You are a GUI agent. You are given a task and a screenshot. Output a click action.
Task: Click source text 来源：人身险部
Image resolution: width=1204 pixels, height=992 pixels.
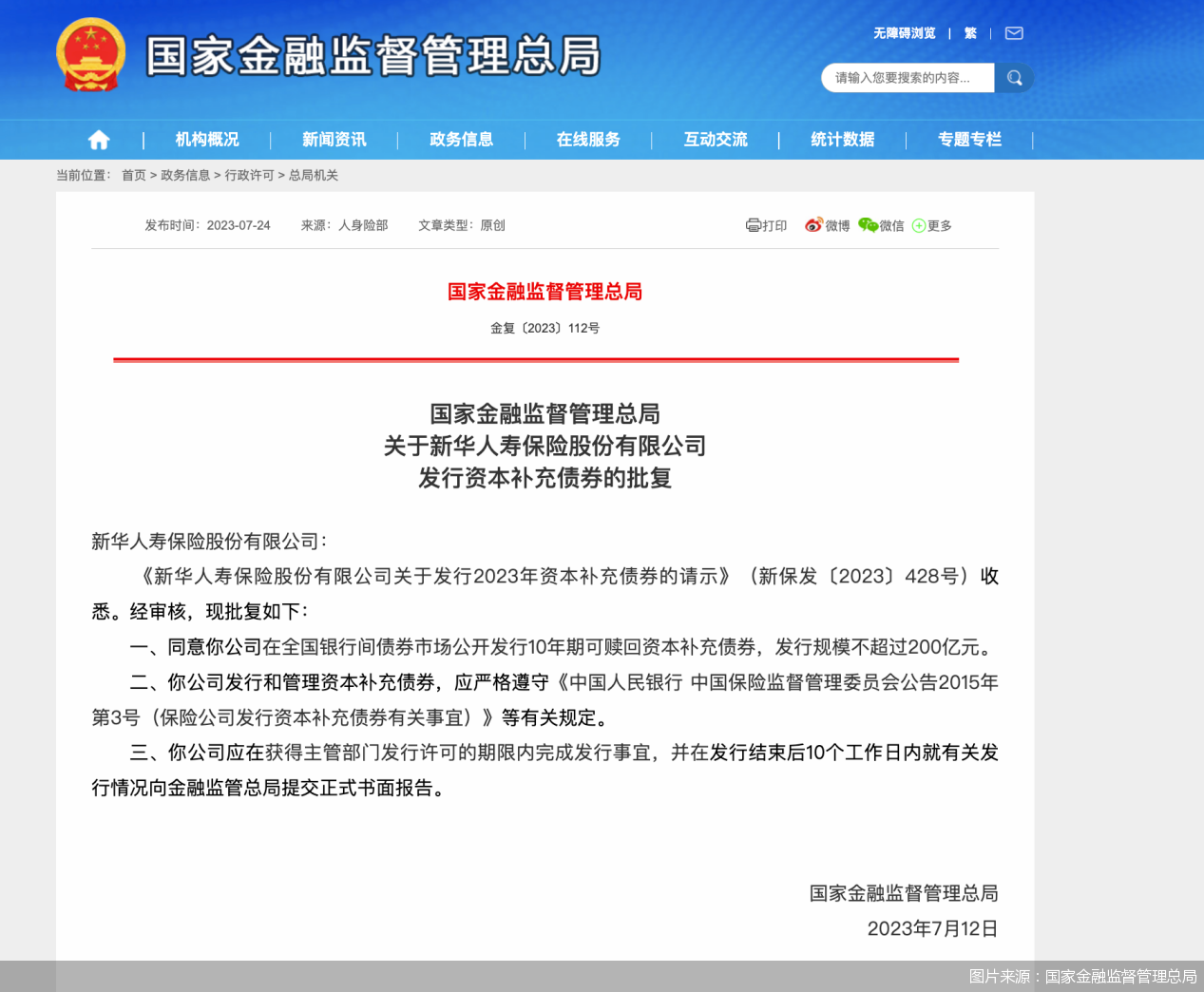[344, 225]
